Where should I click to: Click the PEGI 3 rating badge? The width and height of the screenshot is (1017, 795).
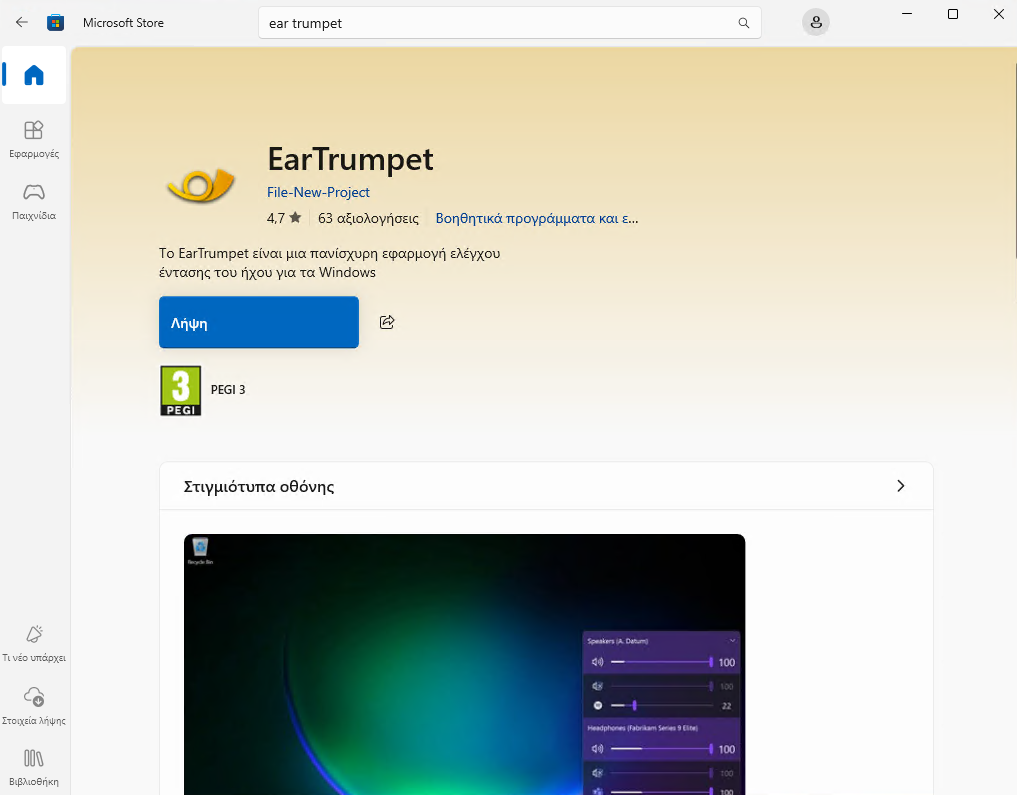tap(181, 390)
